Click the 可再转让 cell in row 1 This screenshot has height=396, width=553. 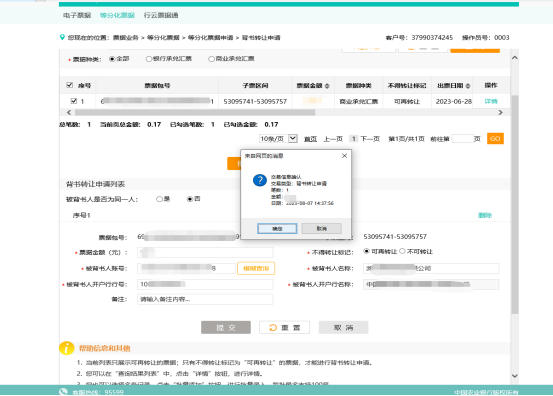pyautogui.click(x=407, y=102)
